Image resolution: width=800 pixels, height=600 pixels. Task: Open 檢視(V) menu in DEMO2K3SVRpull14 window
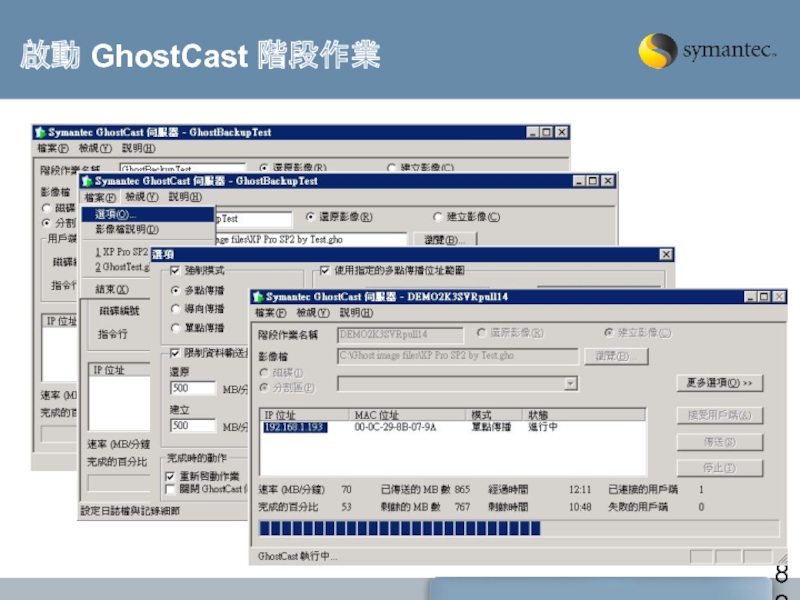(312, 313)
